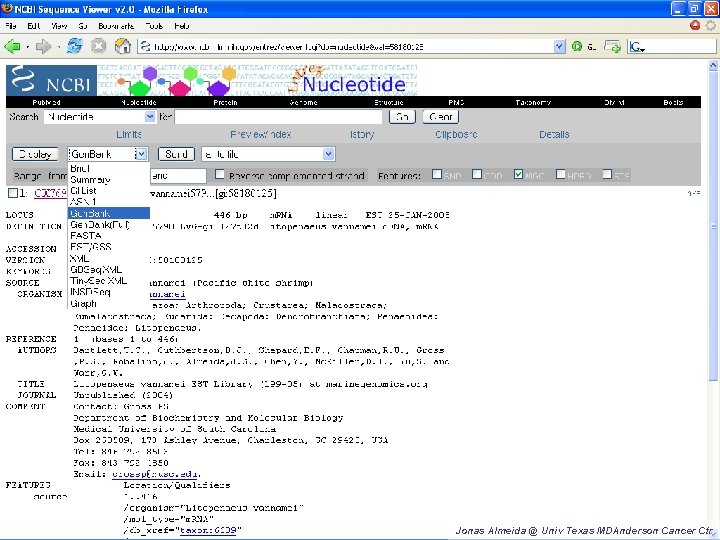Choose INSDSeq display format

pos(108,292)
